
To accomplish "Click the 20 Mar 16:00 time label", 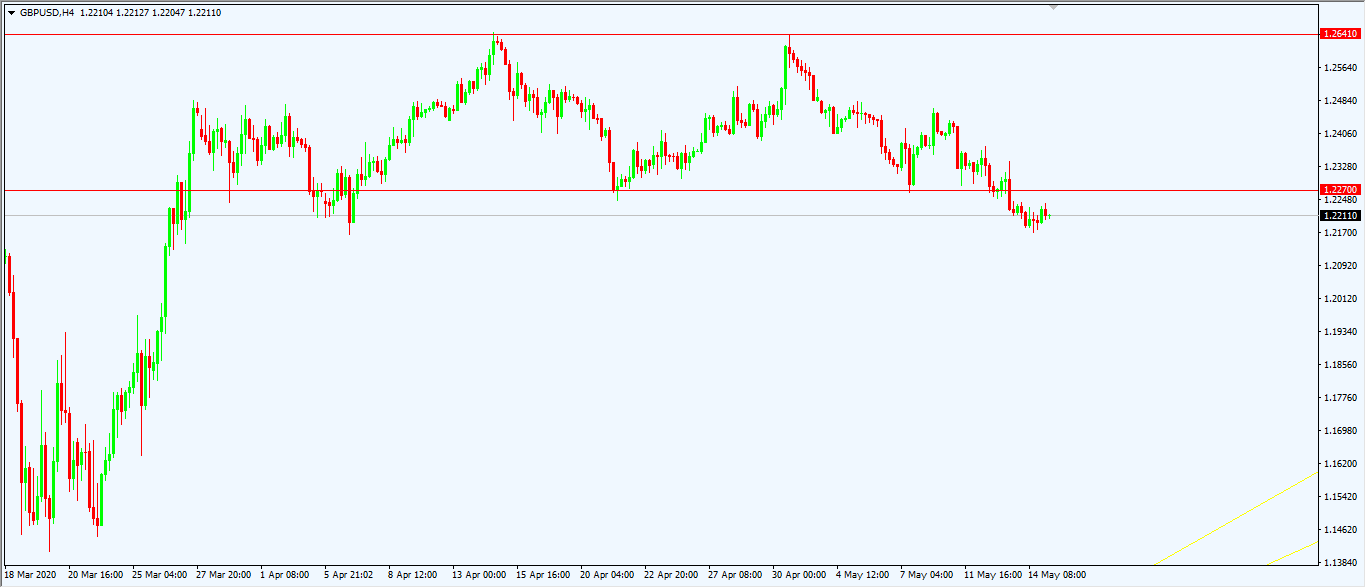I will pos(96,575).
